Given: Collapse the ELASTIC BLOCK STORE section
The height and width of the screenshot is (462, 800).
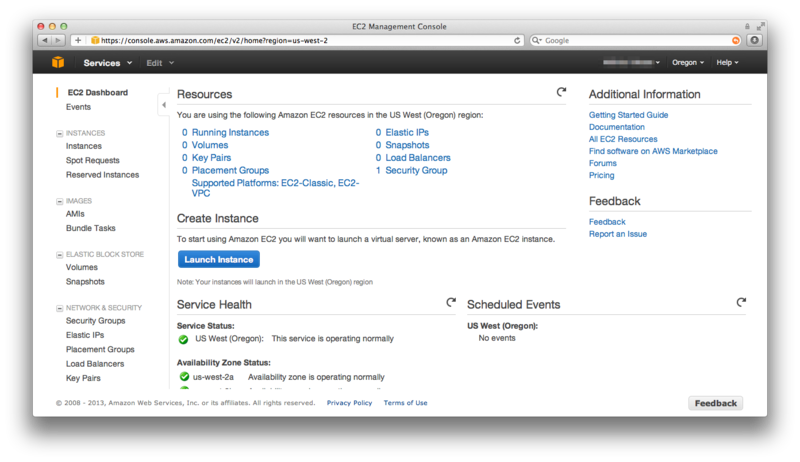Looking at the screenshot, I should [x=60, y=255].
